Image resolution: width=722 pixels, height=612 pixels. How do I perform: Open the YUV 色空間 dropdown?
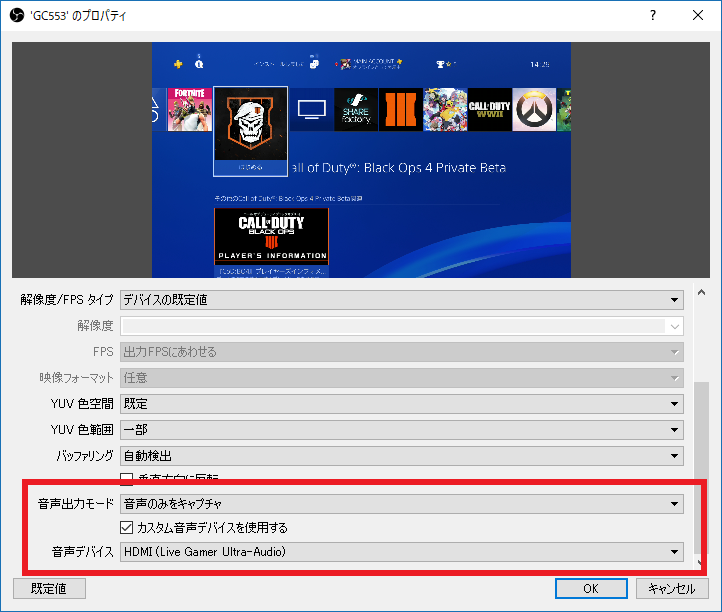402,404
